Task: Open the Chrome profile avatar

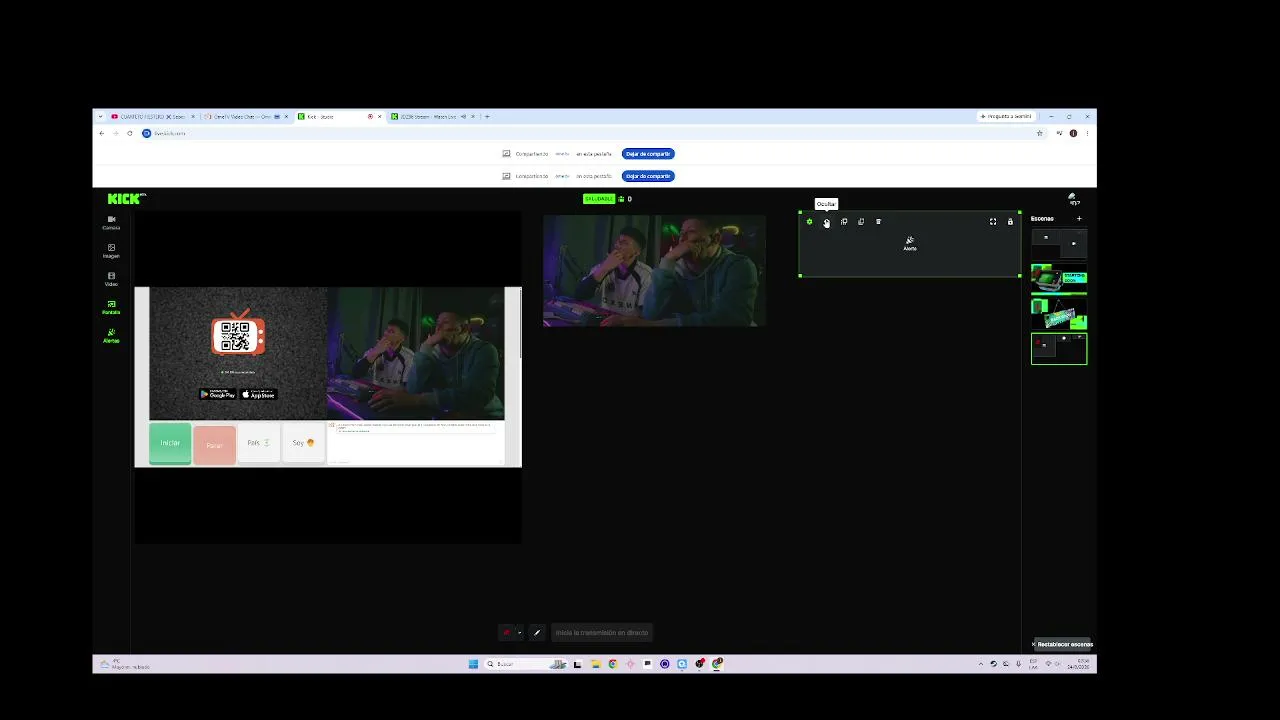Action: (1073, 133)
